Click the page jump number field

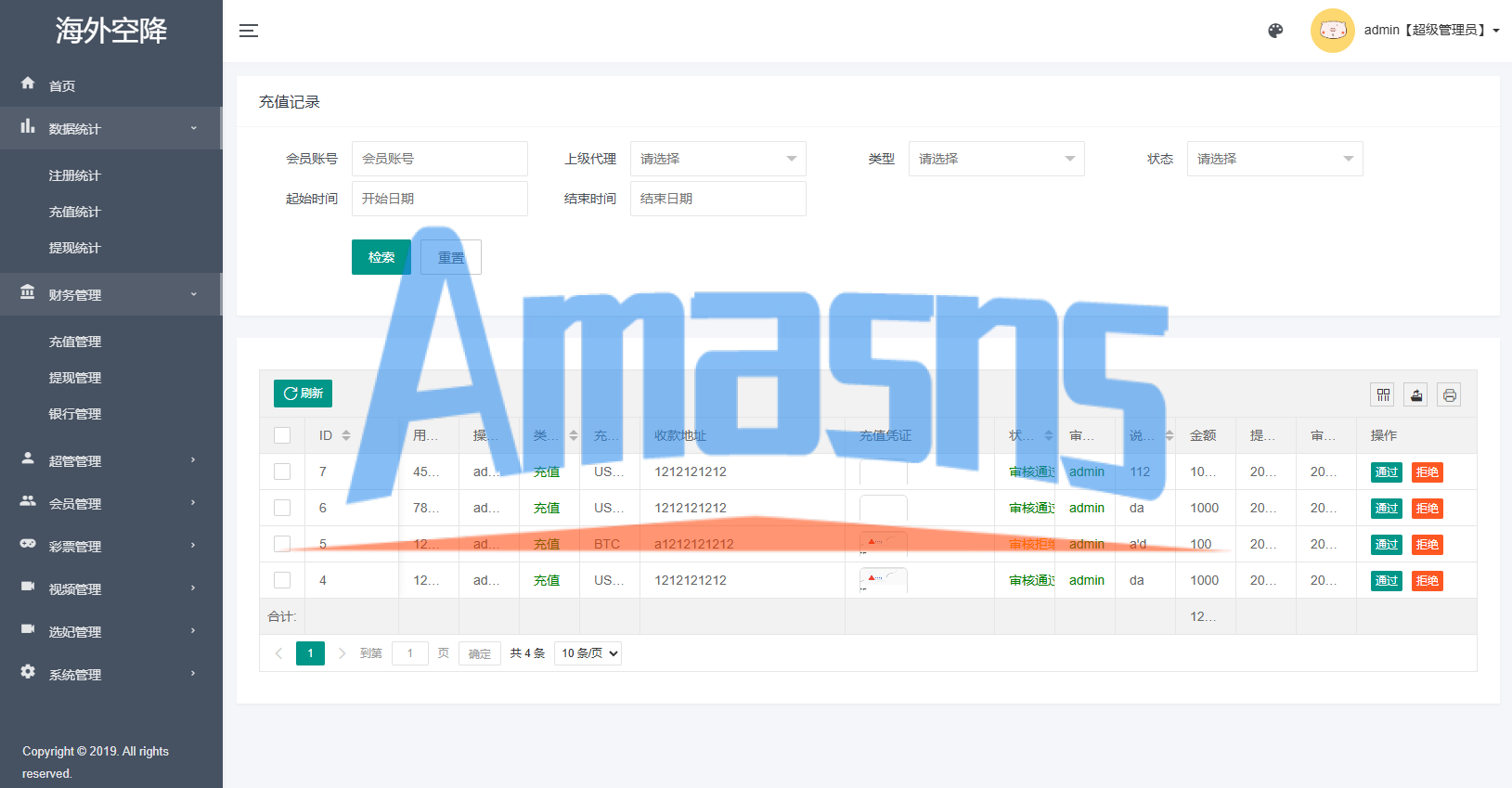point(410,653)
